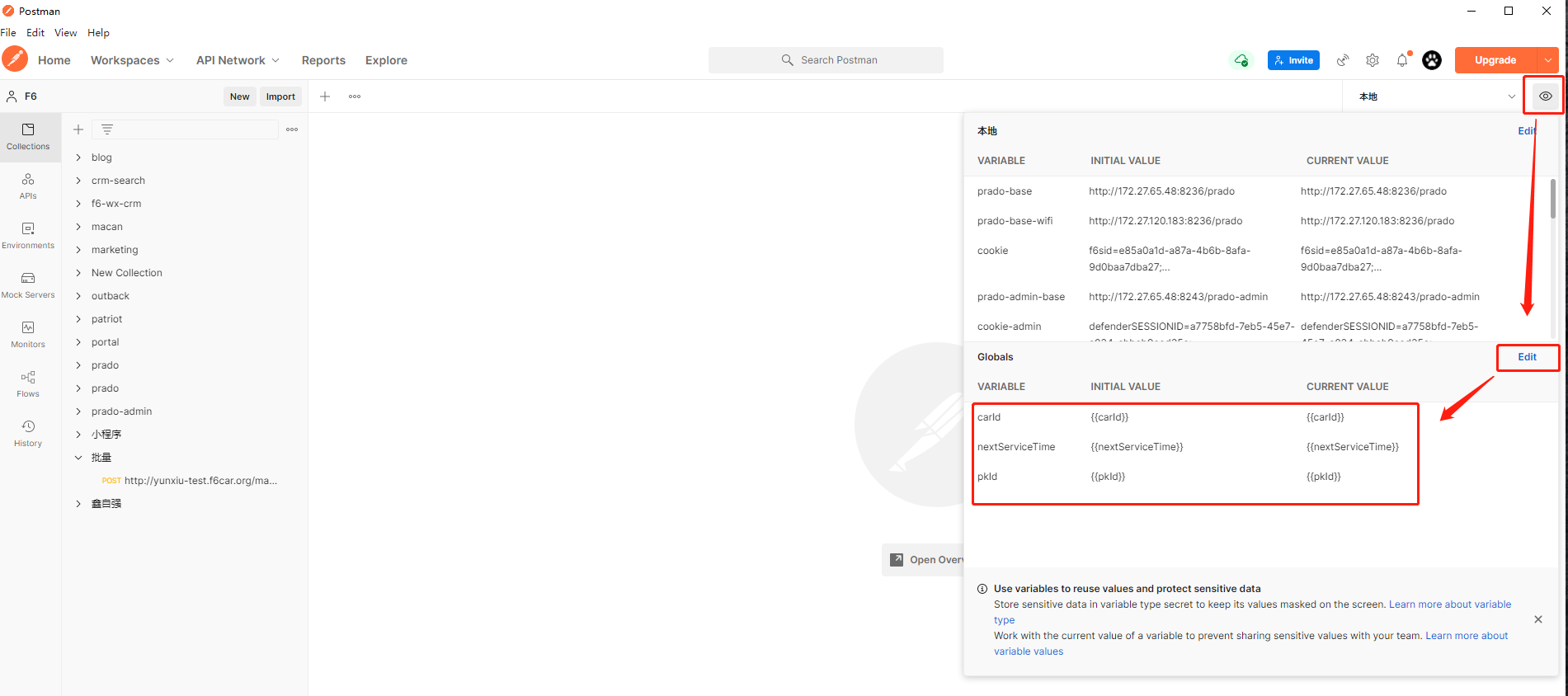Expand the marketing collection

pyautogui.click(x=78, y=250)
